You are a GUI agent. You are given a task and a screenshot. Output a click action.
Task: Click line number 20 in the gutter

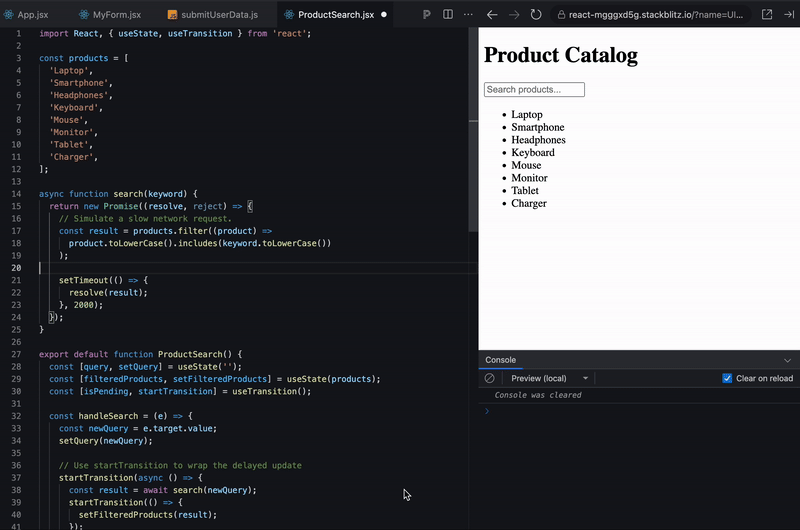coord(16,268)
